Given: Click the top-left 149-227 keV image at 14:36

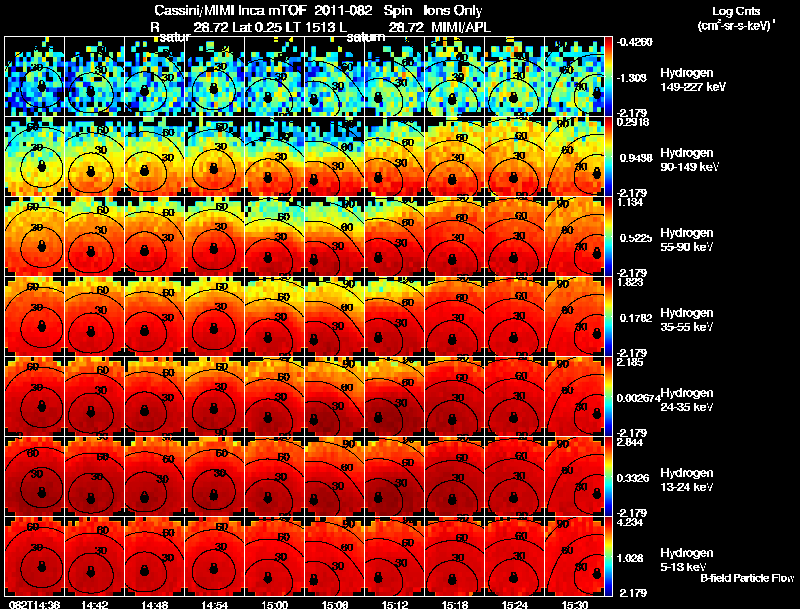Looking at the screenshot, I should pyautogui.click(x=34, y=77).
